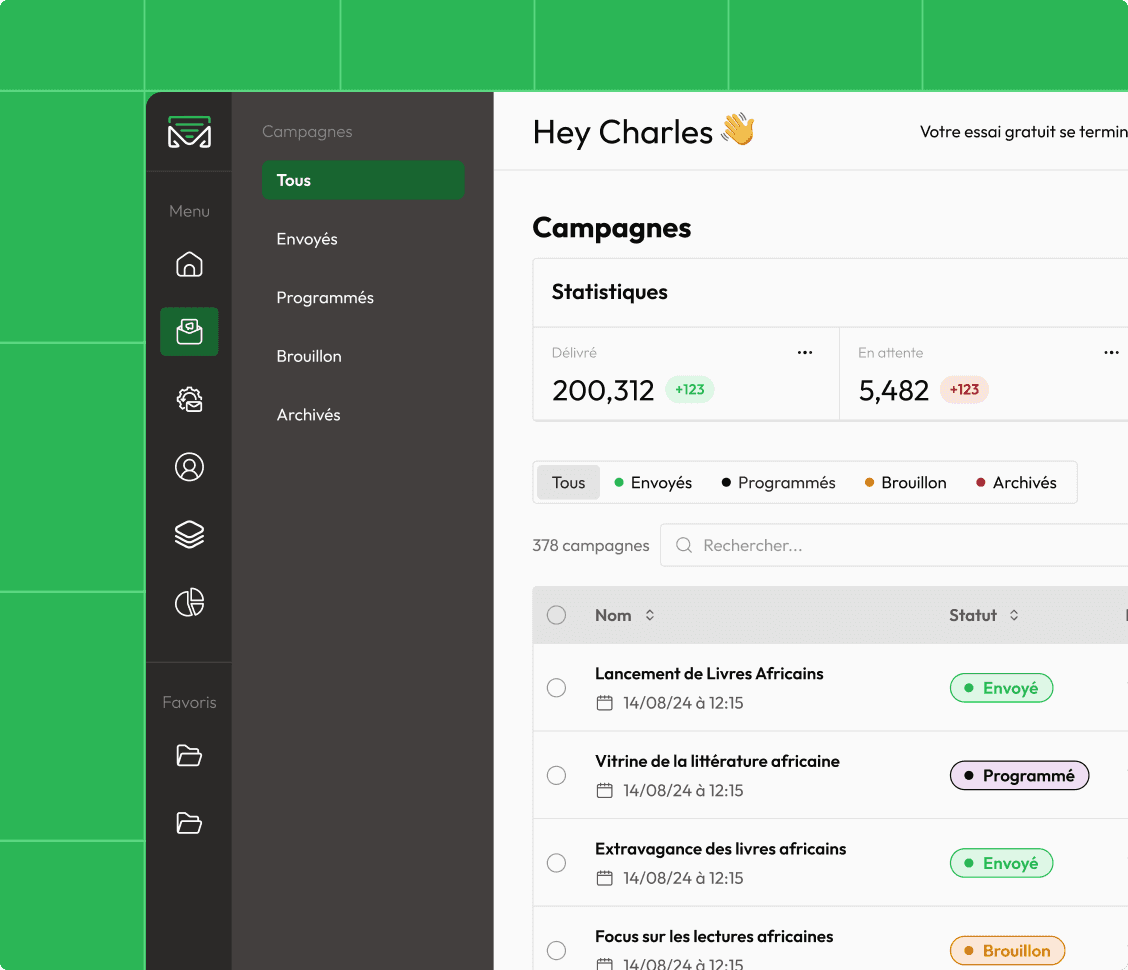This screenshot has height=970, width=1128.
Task: Sort table by the Nom column arrows
Action: pyautogui.click(x=650, y=615)
